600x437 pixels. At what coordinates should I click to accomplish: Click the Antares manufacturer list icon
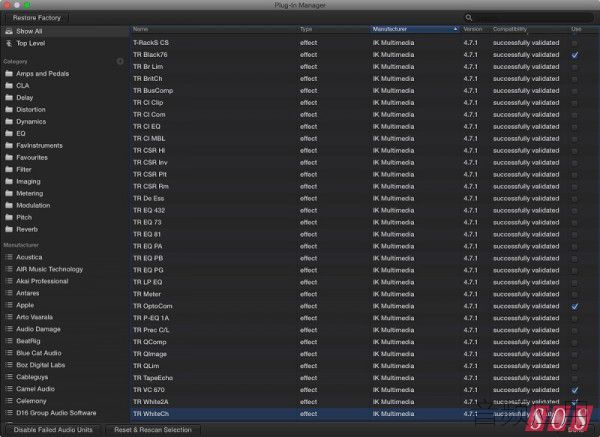pos(9,293)
